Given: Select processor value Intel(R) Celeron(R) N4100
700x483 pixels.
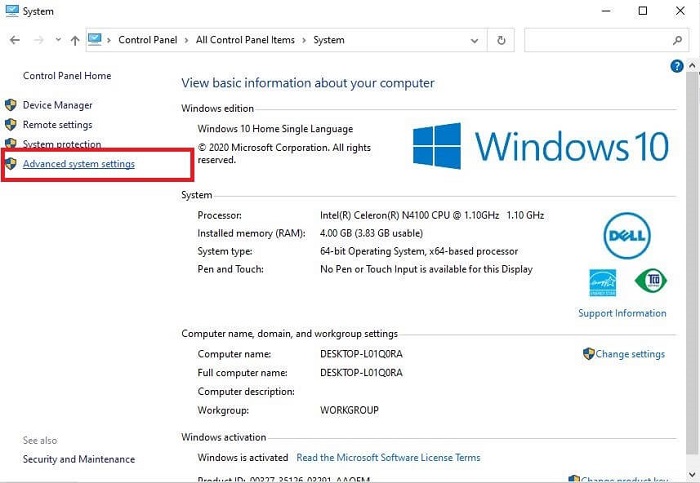Looking at the screenshot, I should coord(432,215).
